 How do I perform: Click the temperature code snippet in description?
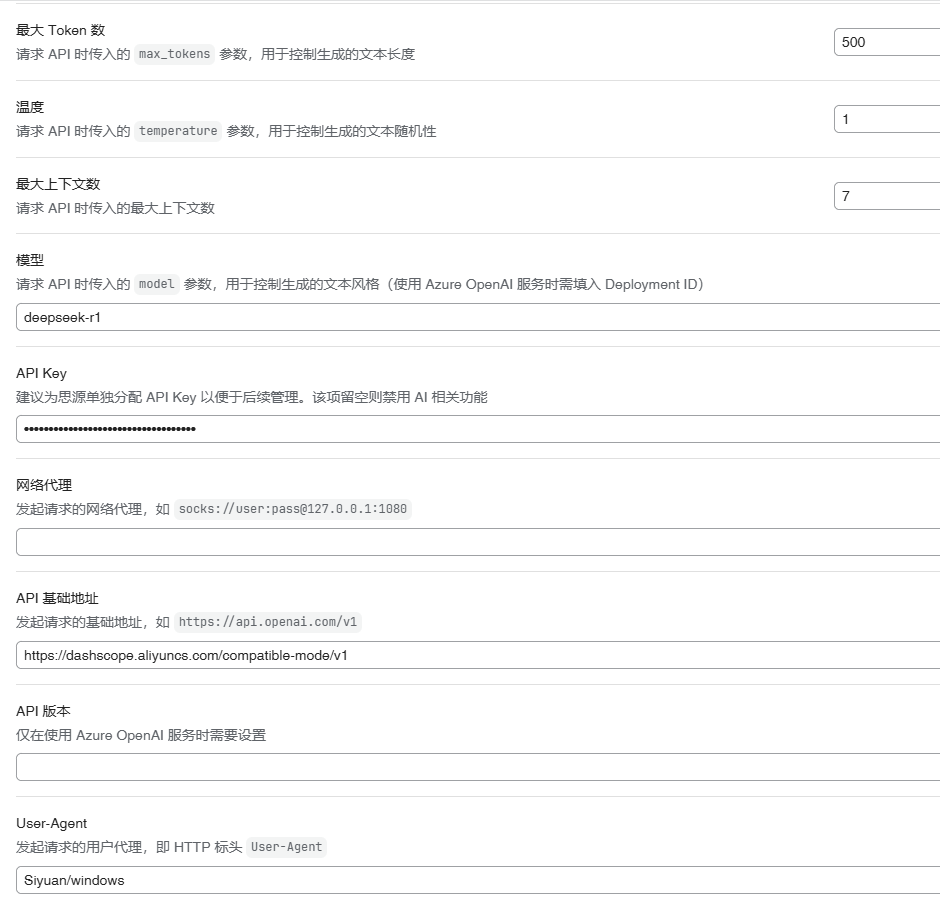(x=178, y=131)
